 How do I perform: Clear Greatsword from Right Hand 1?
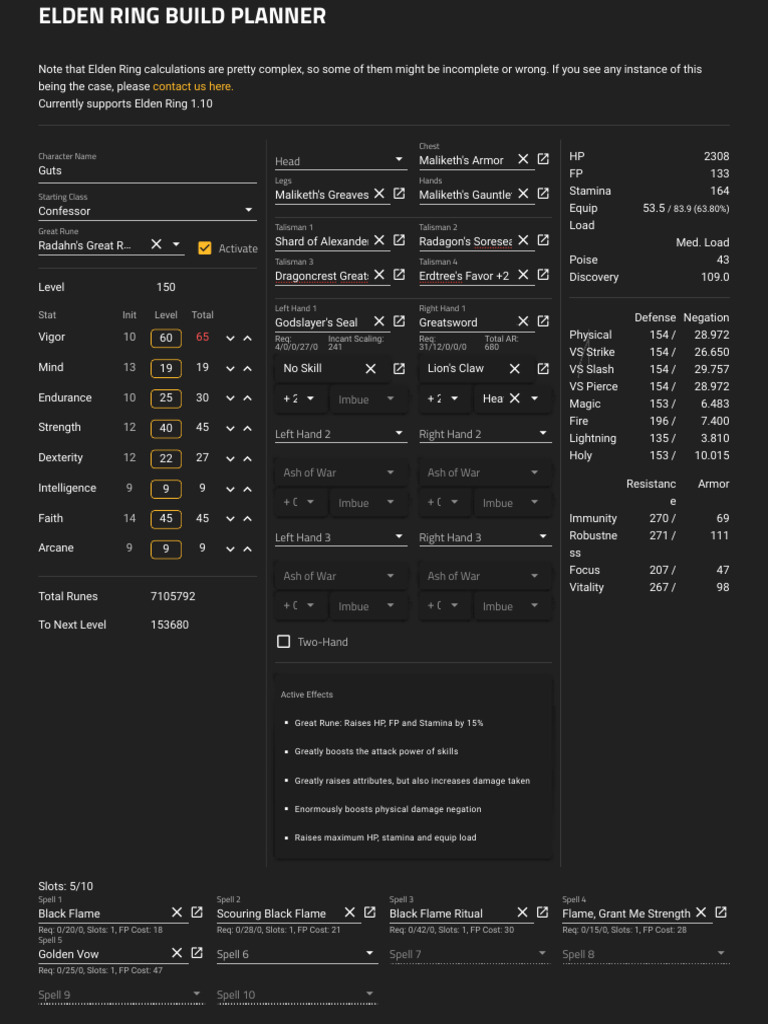coord(523,321)
